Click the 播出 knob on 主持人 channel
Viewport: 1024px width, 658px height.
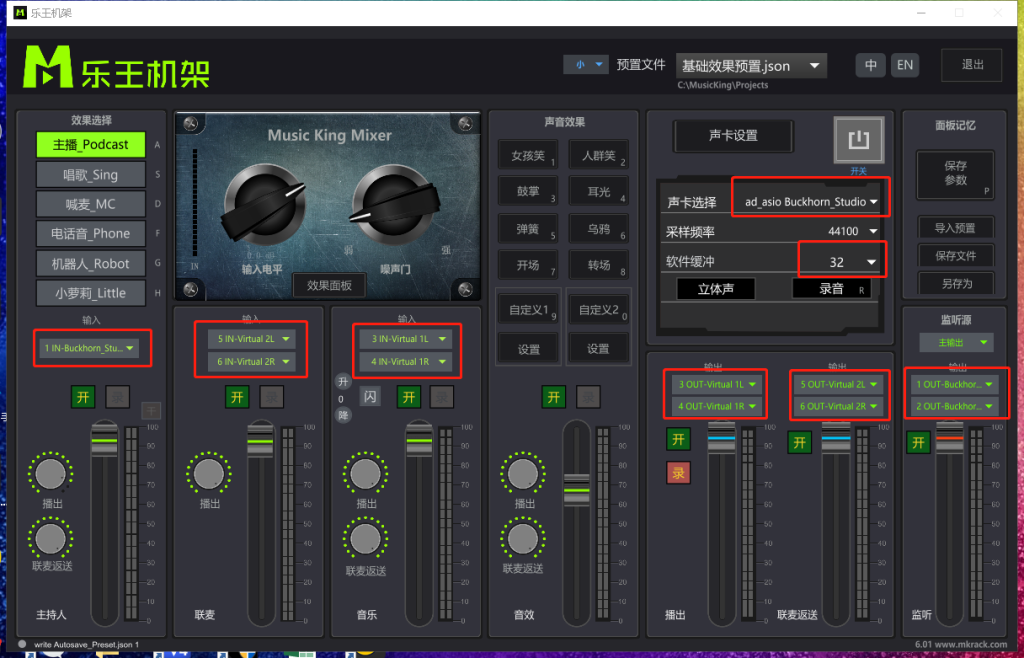50,475
